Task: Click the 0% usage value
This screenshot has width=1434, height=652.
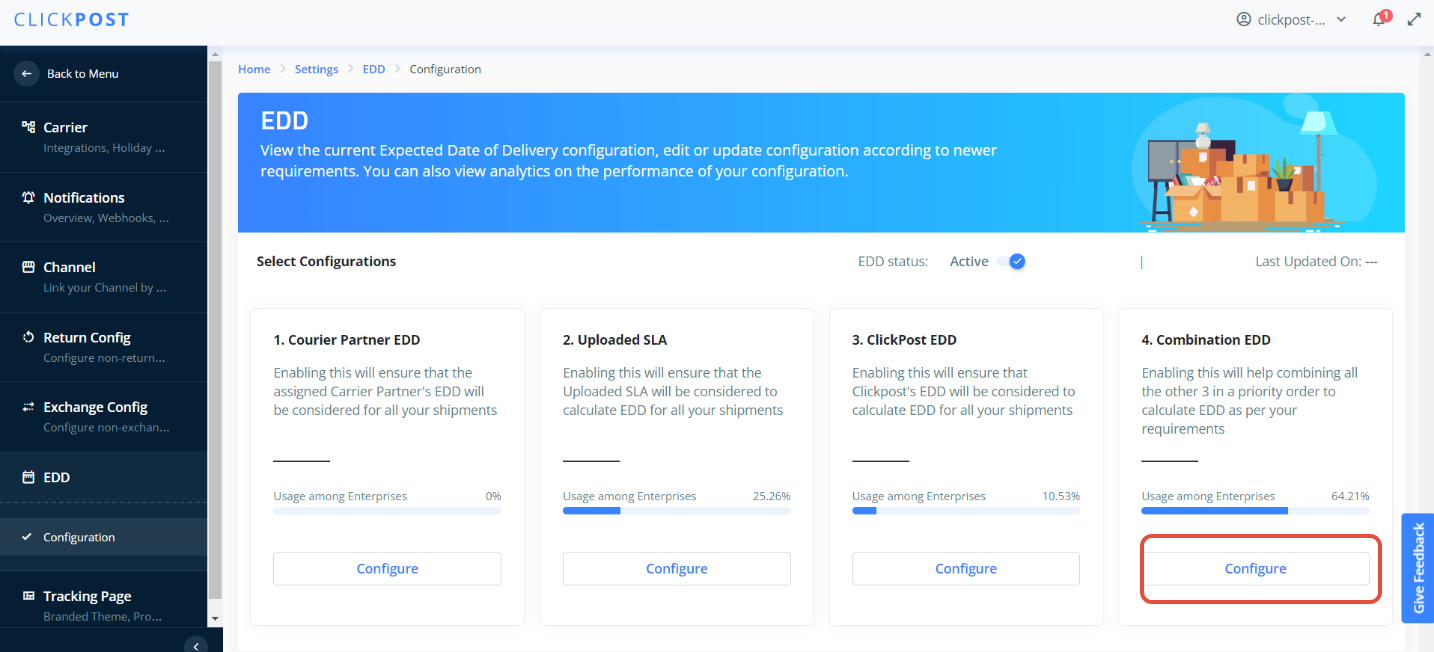Action: 493,496
